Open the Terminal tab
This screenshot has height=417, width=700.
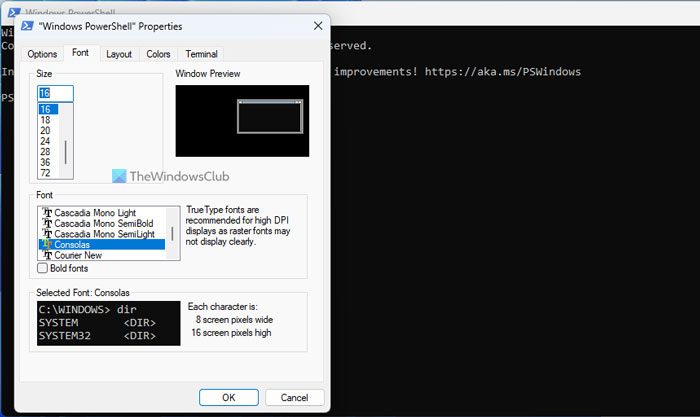pyautogui.click(x=201, y=54)
